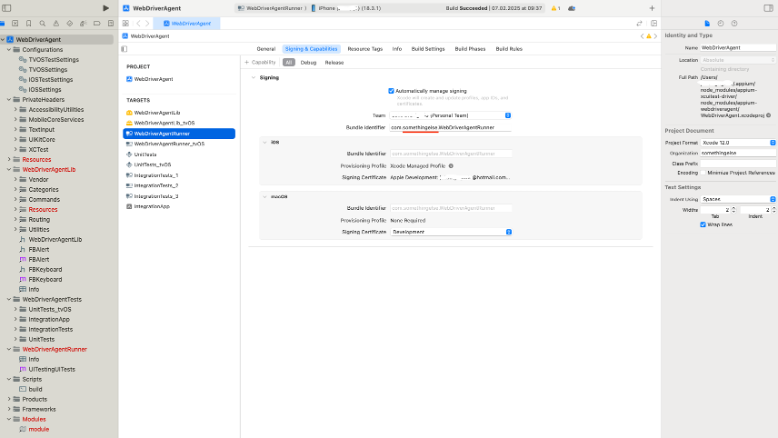This screenshot has width=778, height=438.
Task: Click the Bundle Identifier text field
Action: (x=451, y=127)
